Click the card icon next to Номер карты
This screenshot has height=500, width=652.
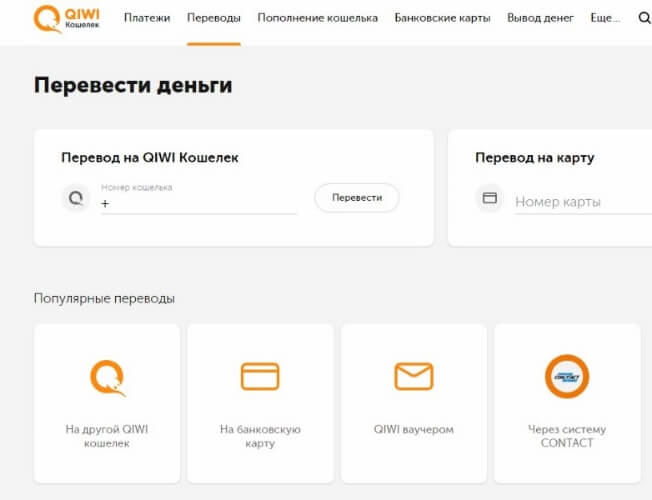[489, 198]
